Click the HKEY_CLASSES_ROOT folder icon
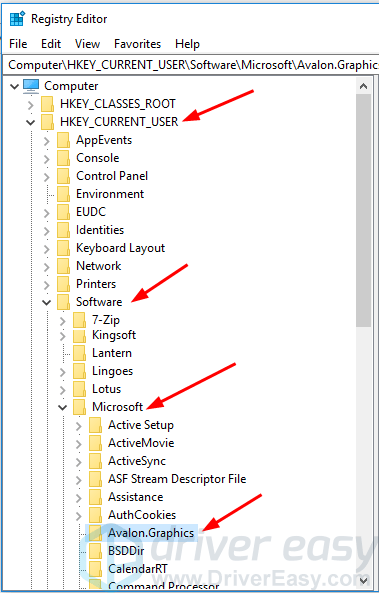 pos(48,104)
